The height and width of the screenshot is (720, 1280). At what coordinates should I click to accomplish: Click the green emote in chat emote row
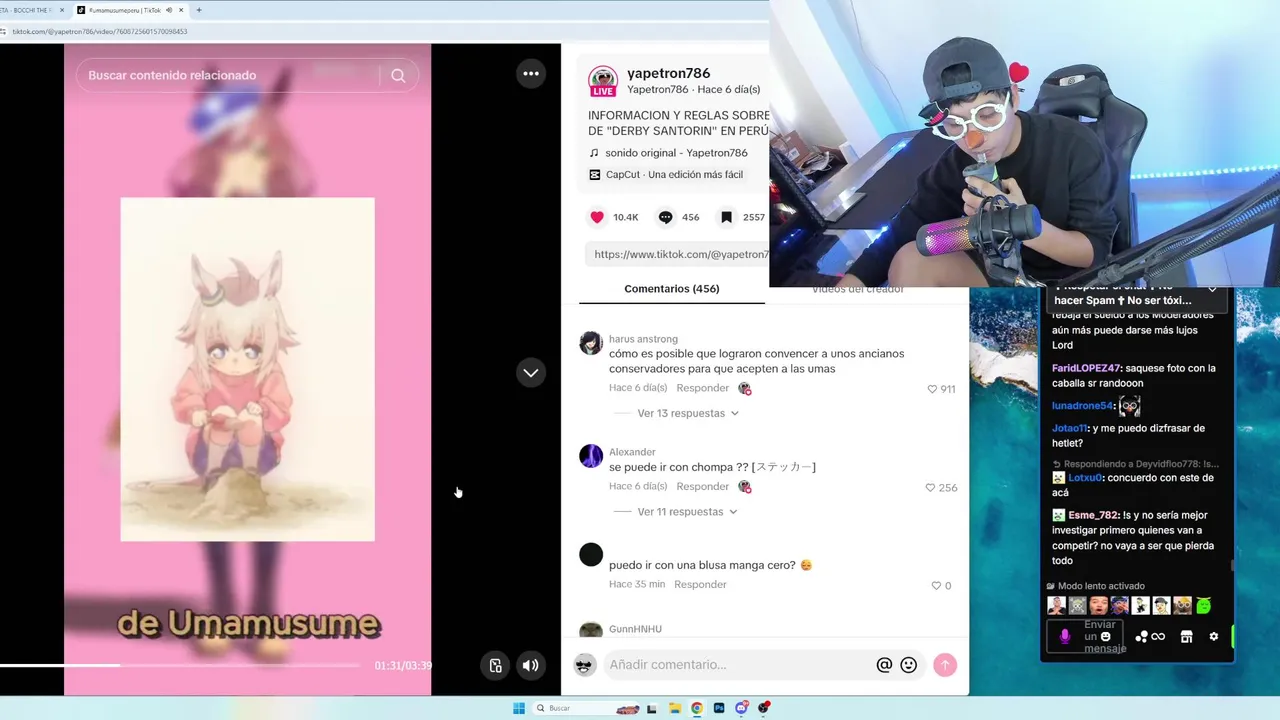tap(1204, 605)
